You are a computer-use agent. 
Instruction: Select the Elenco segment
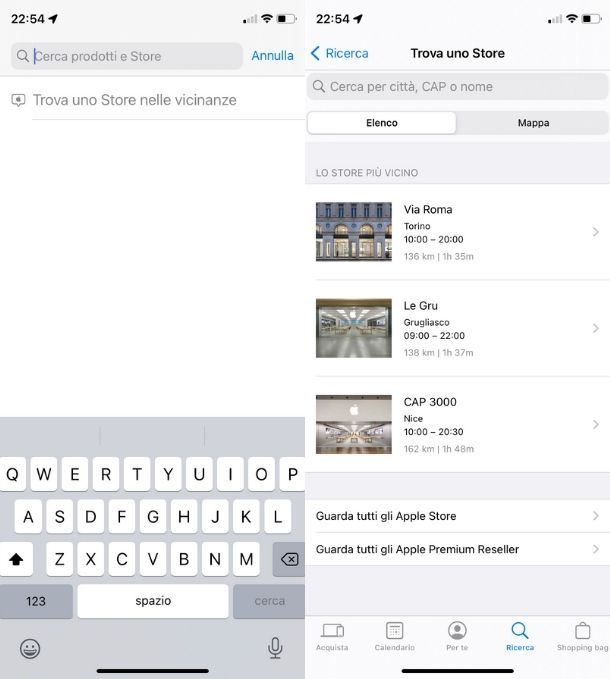click(381, 123)
